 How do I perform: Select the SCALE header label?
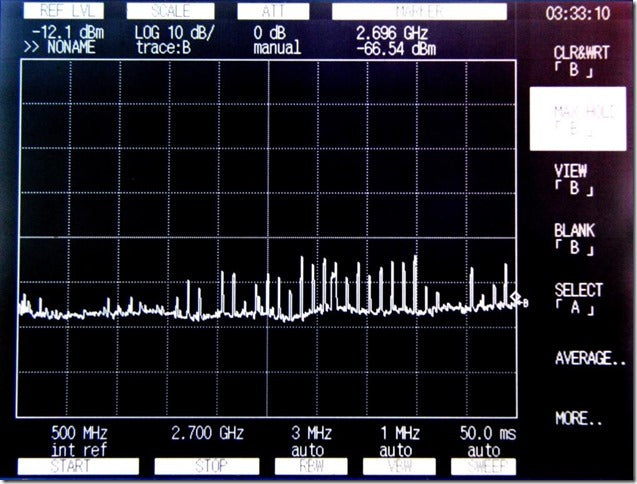click(x=169, y=12)
